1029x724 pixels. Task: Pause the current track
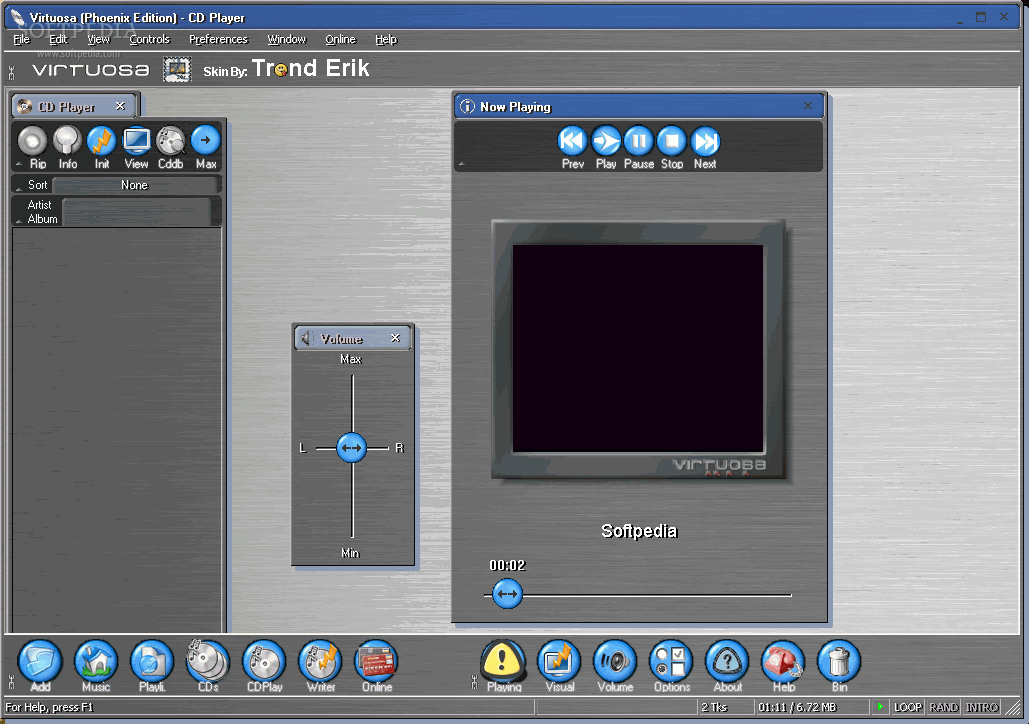coord(639,140)
